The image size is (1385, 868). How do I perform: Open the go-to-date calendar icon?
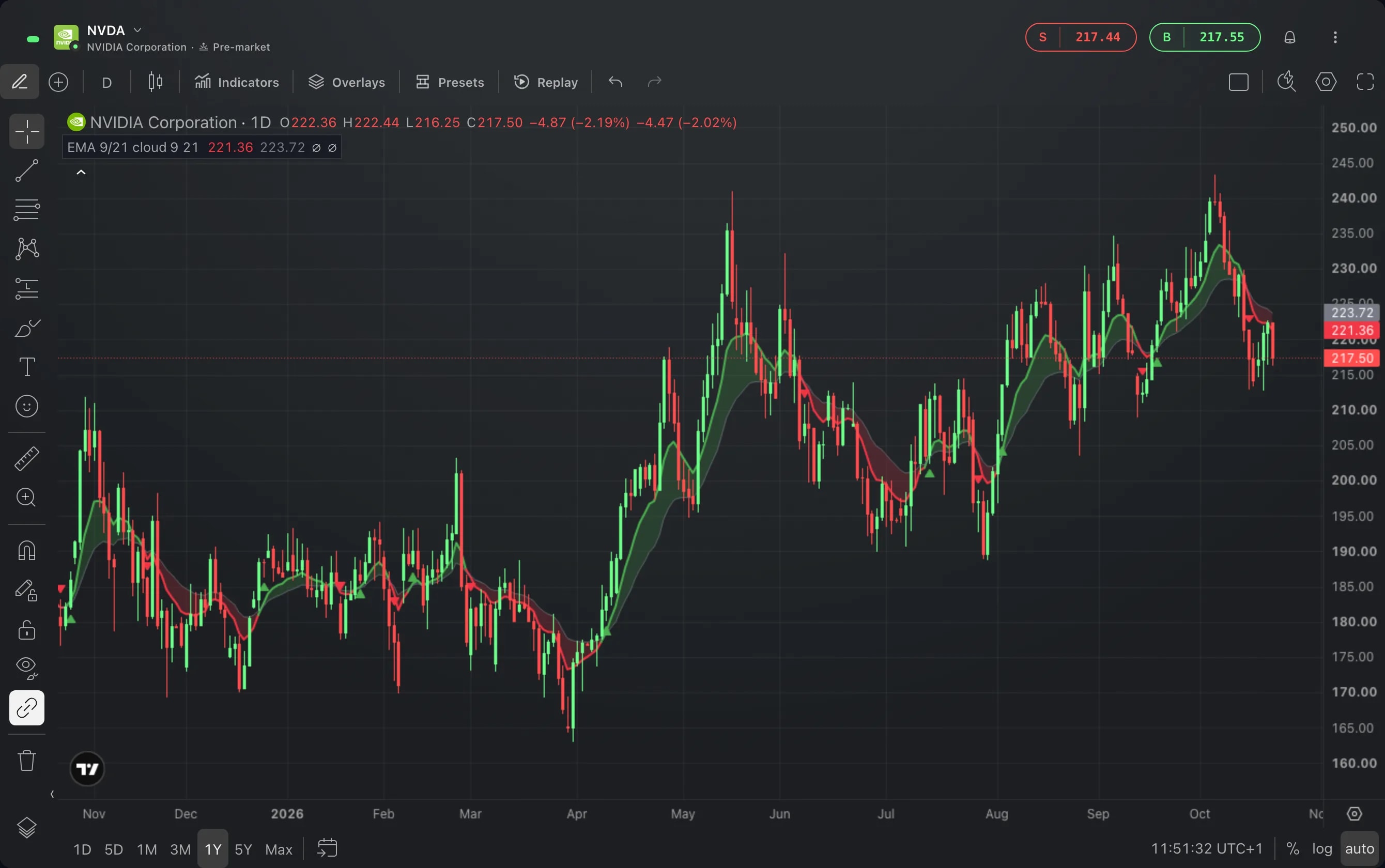pyautogui.click(x=327, y=848)
